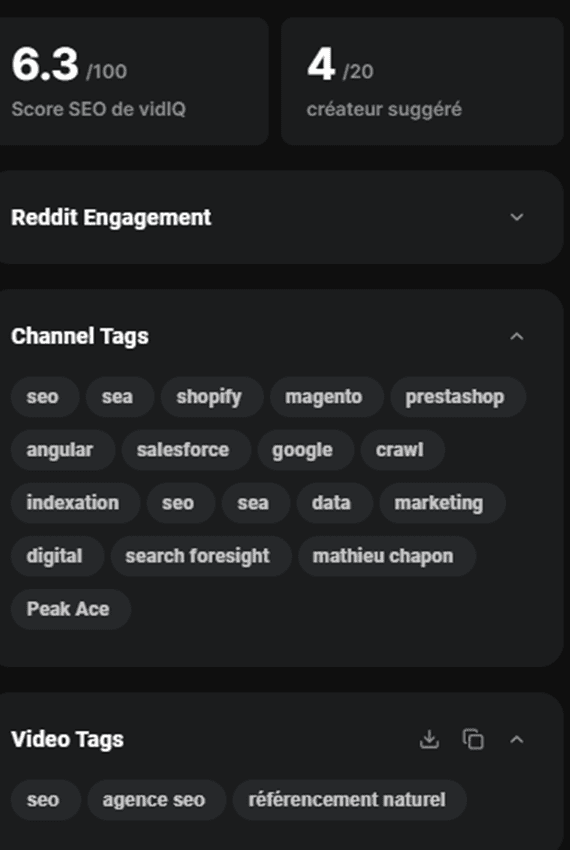Copy all video tags to clipboard

[x=473, y=739]
